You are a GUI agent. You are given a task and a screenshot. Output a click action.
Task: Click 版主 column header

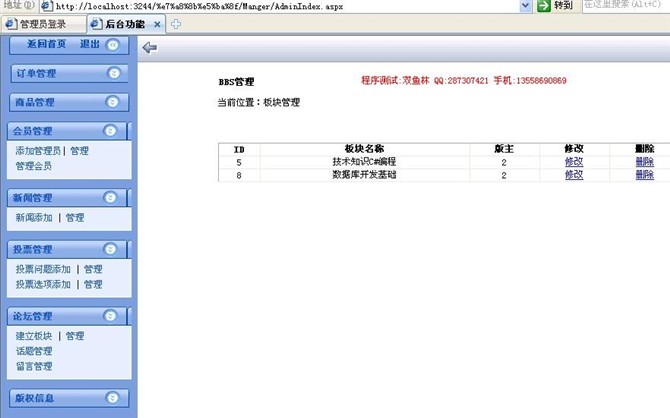(x=504, y=149)
